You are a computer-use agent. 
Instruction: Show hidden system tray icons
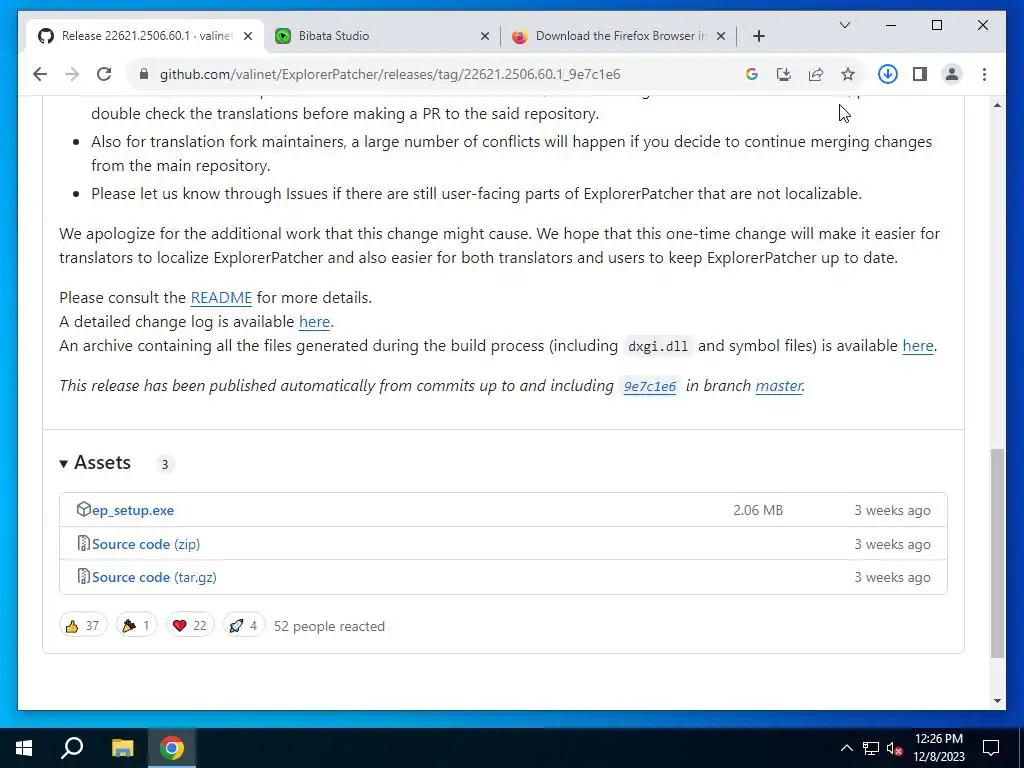point(846,748)
